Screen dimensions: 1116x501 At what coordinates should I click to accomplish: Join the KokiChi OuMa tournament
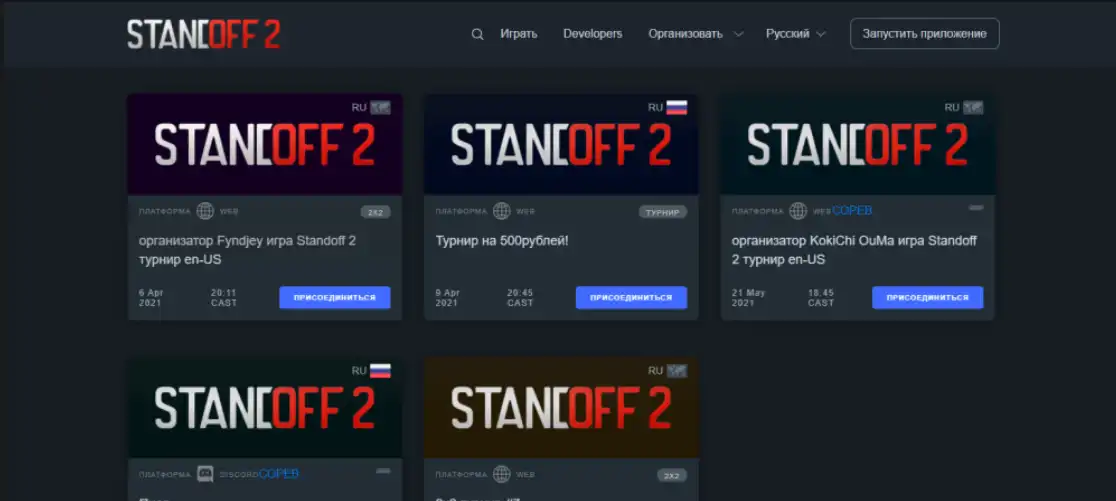click(x=927, y=297)
